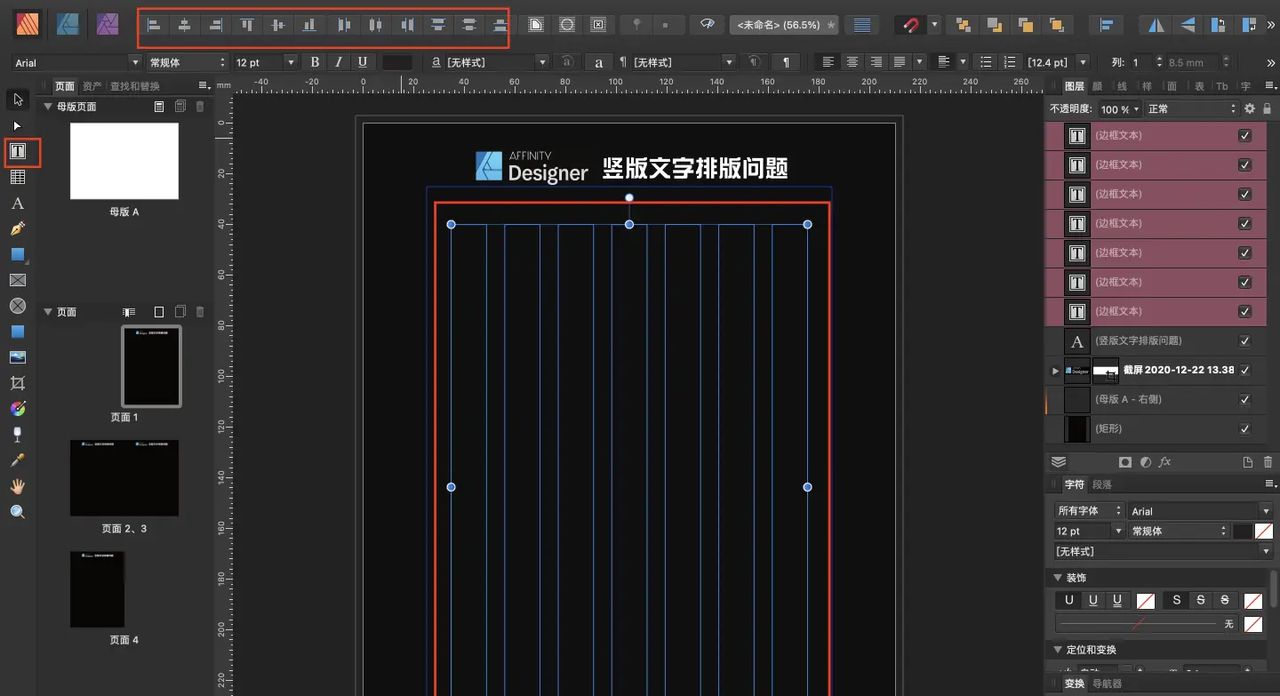The image size is (1280, 696).
Task: Uncheck the 截屏 2020-12-22 layer checkbox
Action: 1245,370
